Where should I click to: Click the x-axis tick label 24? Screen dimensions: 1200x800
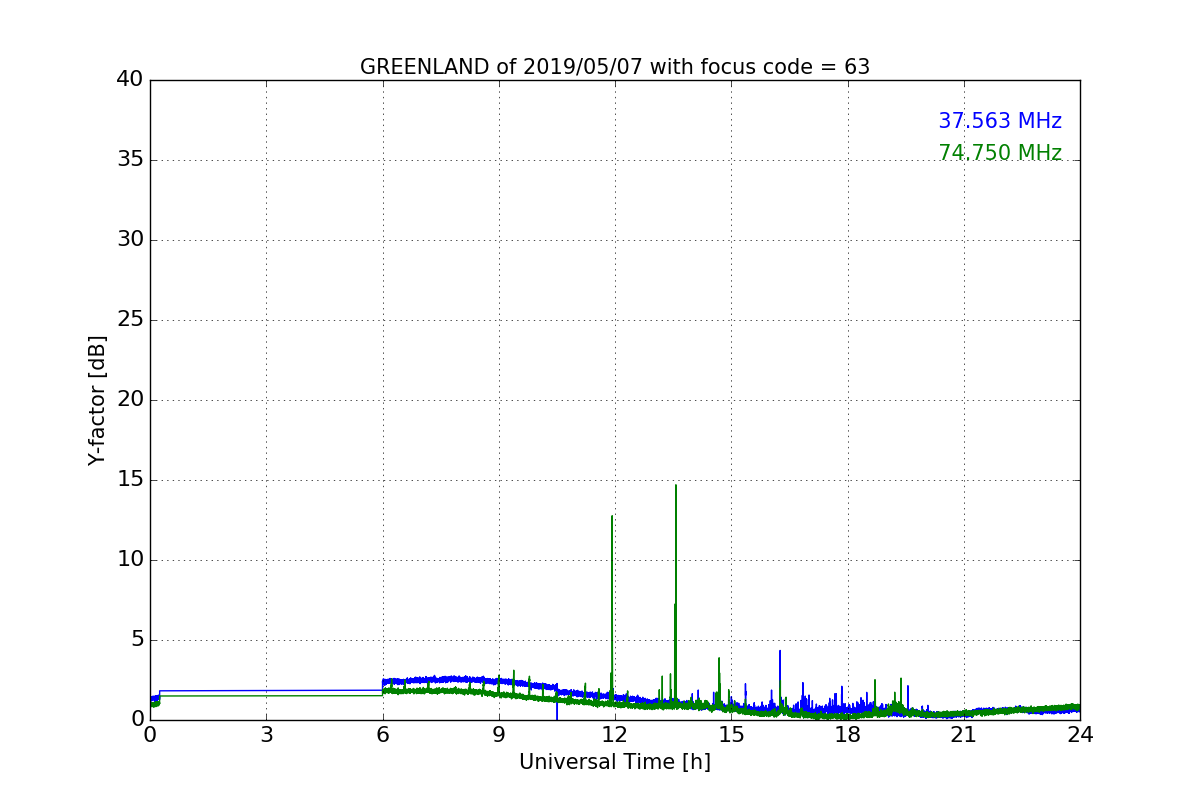point(1080,735)
